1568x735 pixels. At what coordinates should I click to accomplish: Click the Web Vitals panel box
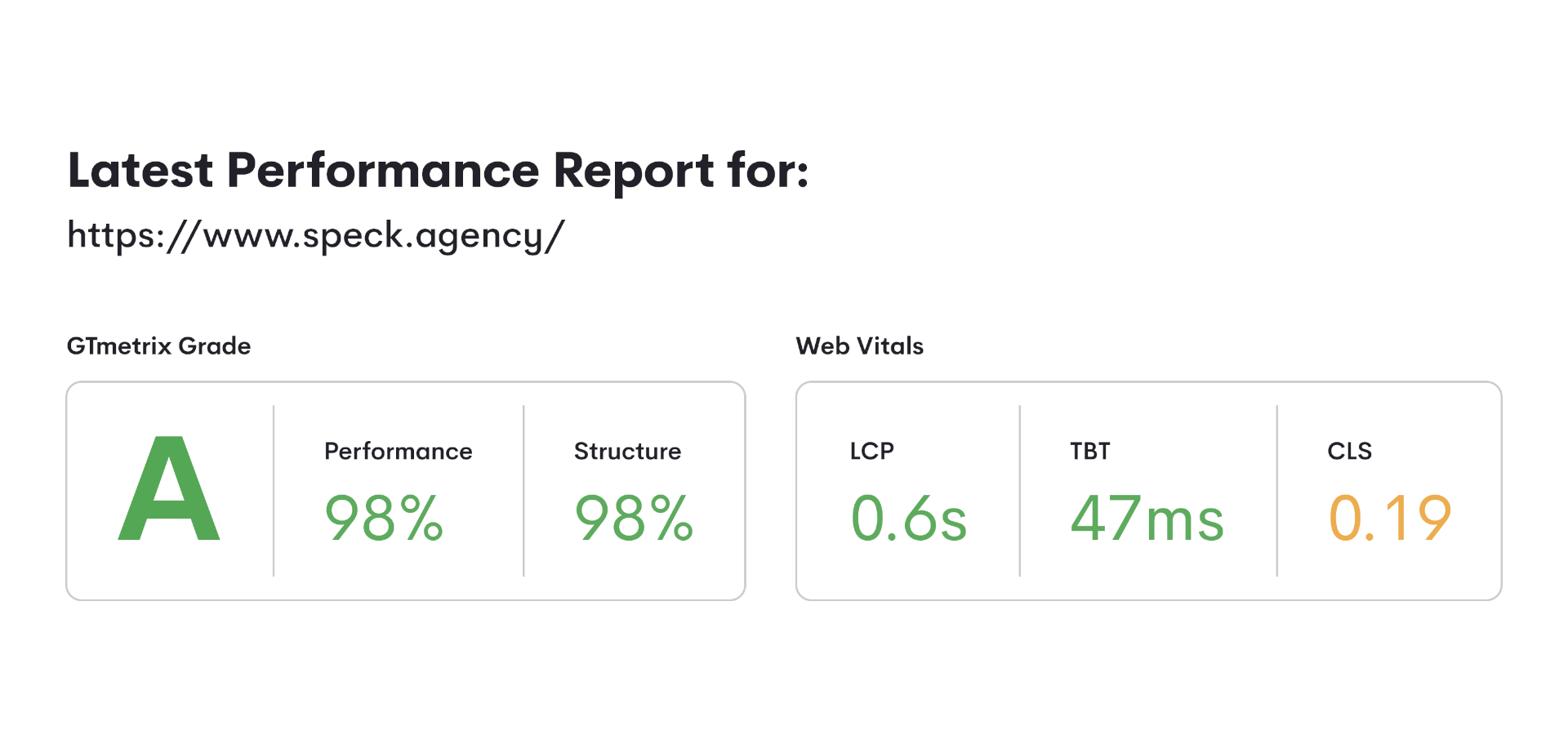[1149, 491]
